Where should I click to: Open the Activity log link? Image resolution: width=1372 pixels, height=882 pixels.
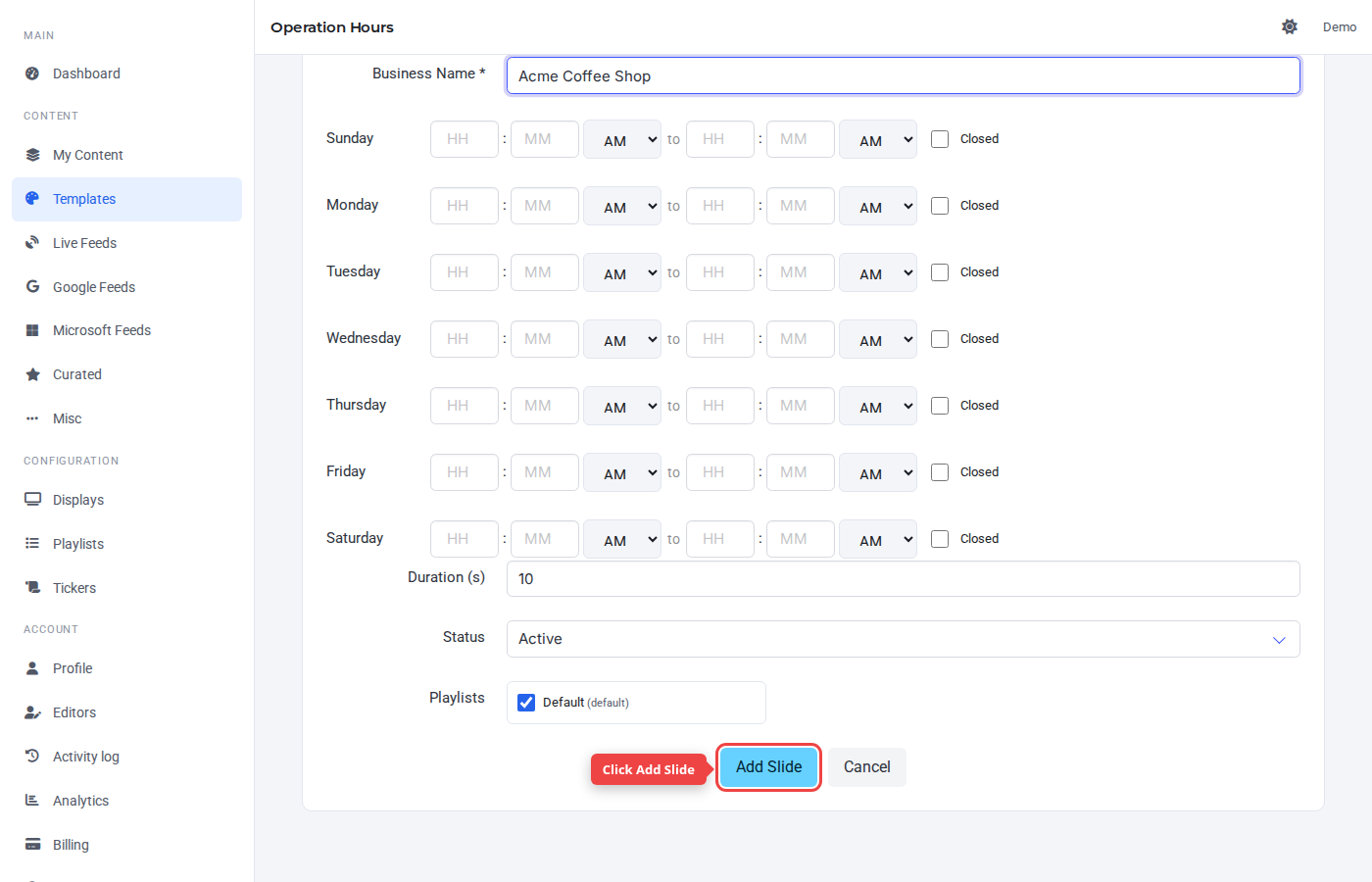pos(126,757)
